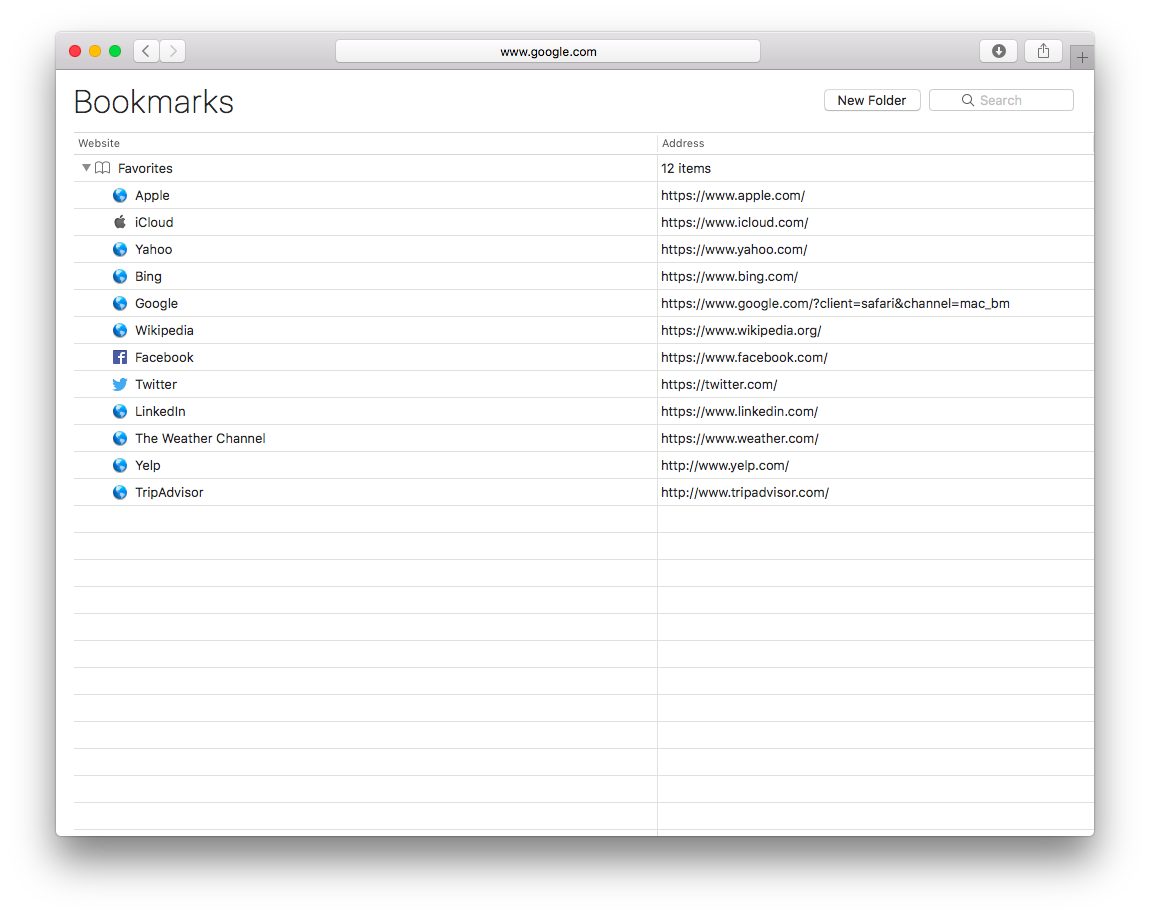The width and height of the screenshot is (1150, 916).
Task: Click the Safari forward arrow button
Action: 173,51
